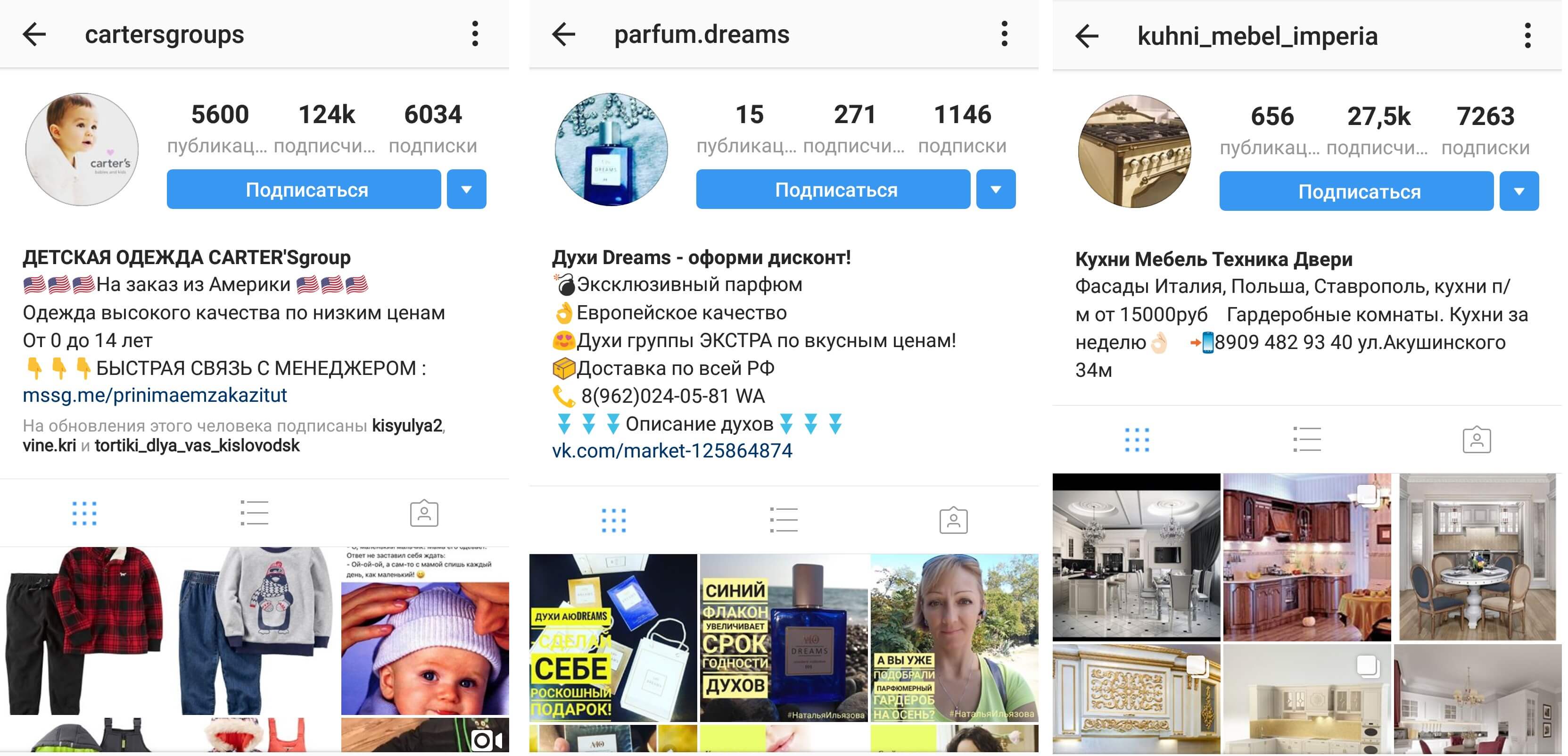
Task: Open tagged photos tab on cartersgroups
Action: (x=424, y=513)
